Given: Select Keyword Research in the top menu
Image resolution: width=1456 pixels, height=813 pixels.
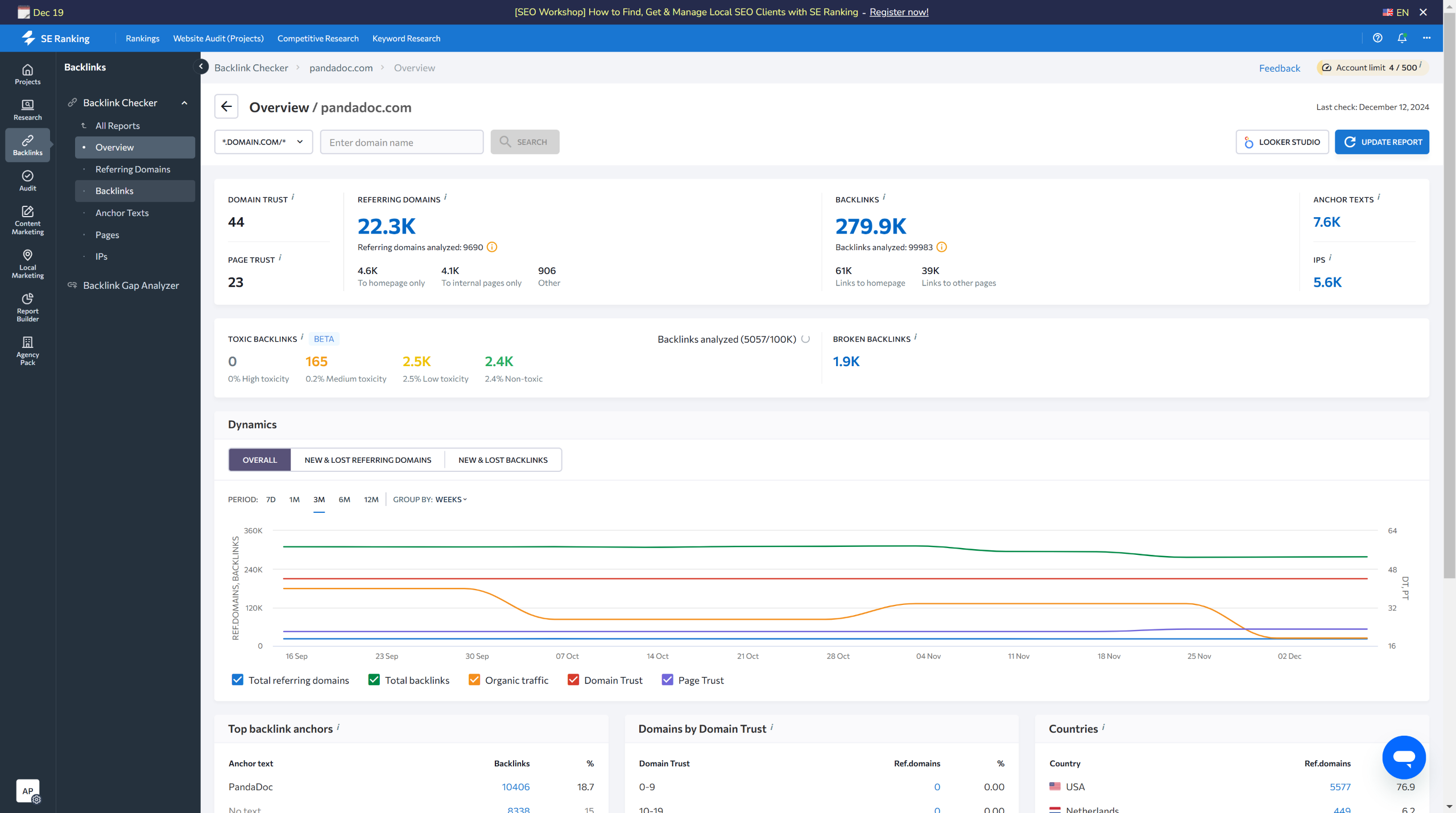Looking at the screenshot, I should click(406, 39).
